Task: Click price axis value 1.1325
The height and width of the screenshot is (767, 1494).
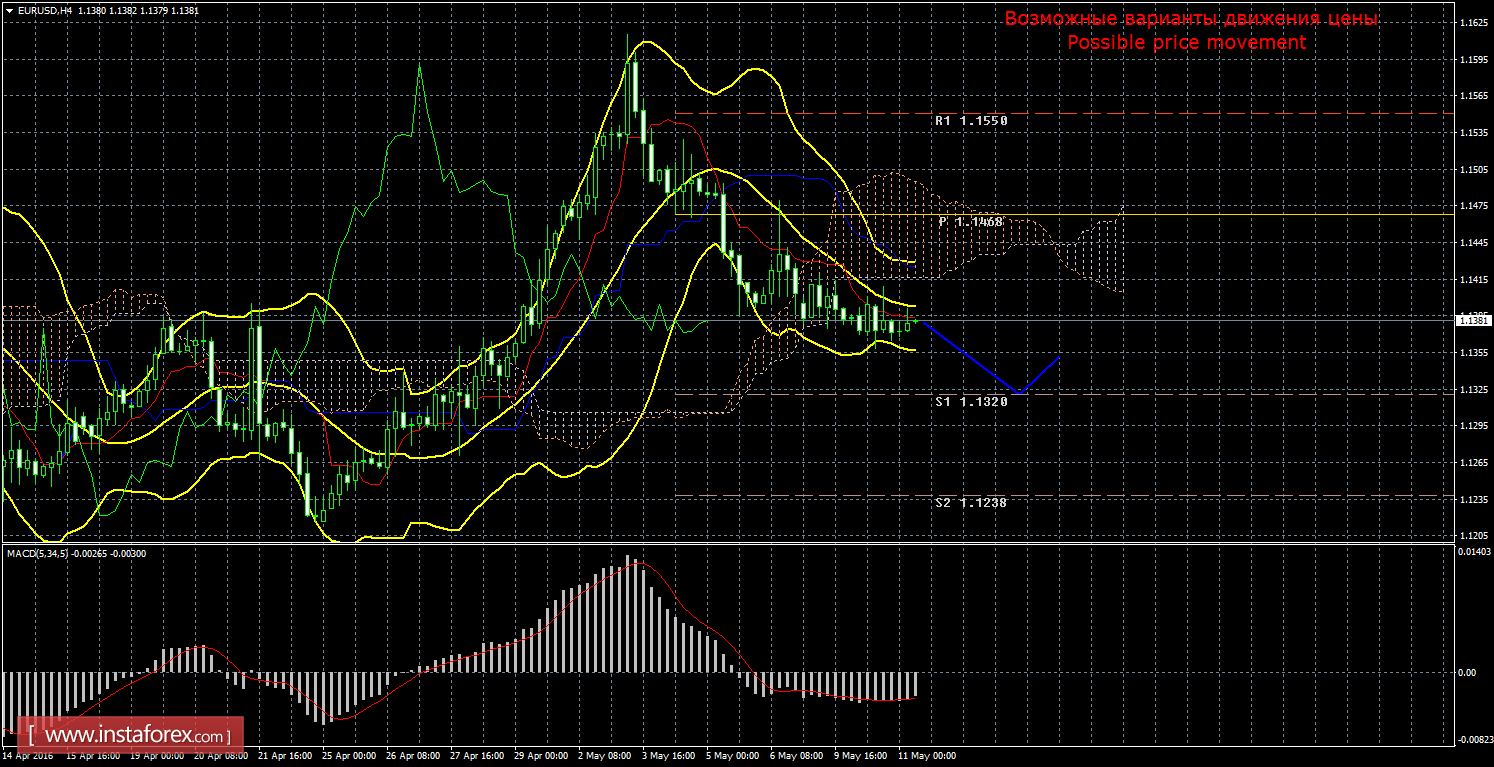Action: pyautogui.click(x=1475, y=390)
